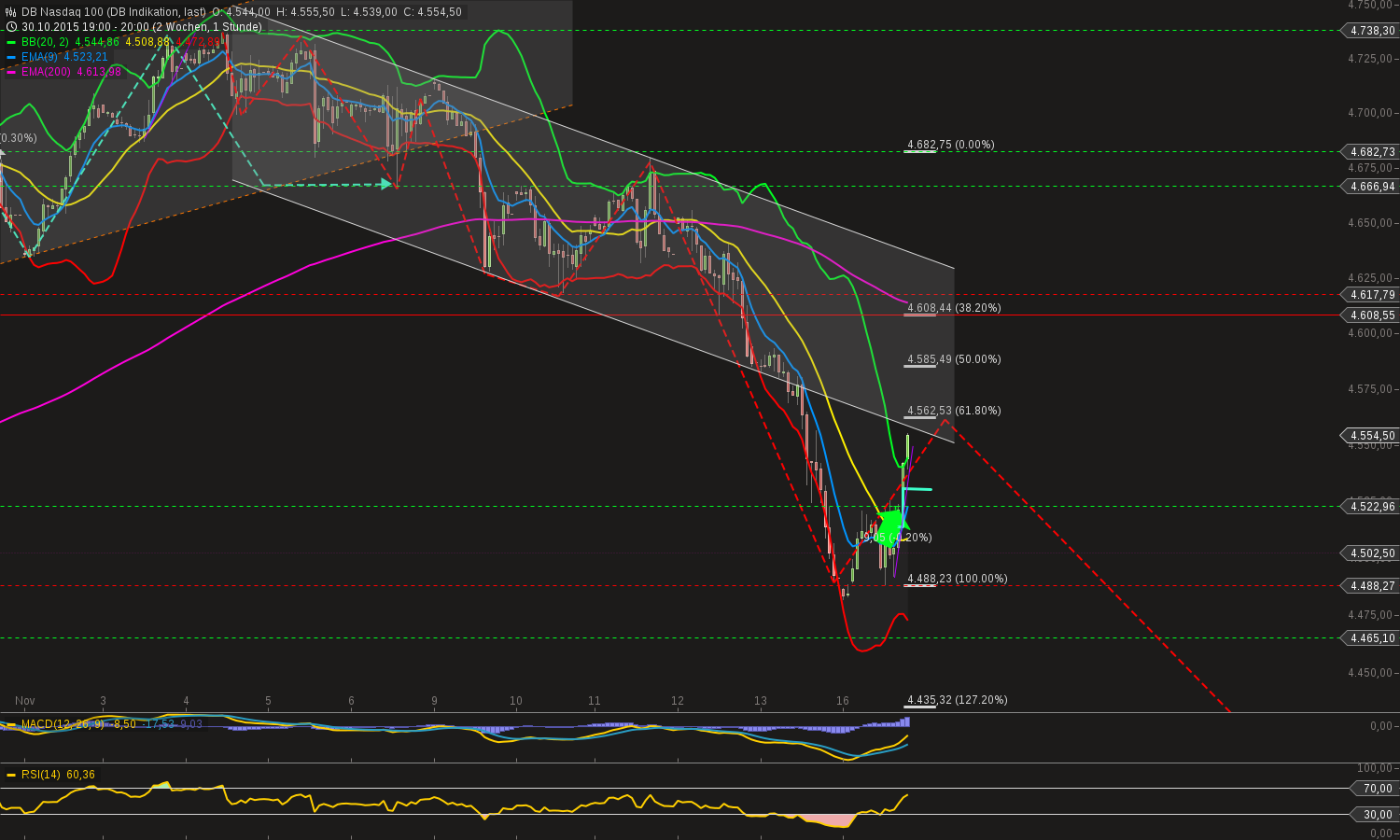This screenshot has width=1400, height=840.
Task: Click the 4.450,00 price axis label
Action: 1370,673
